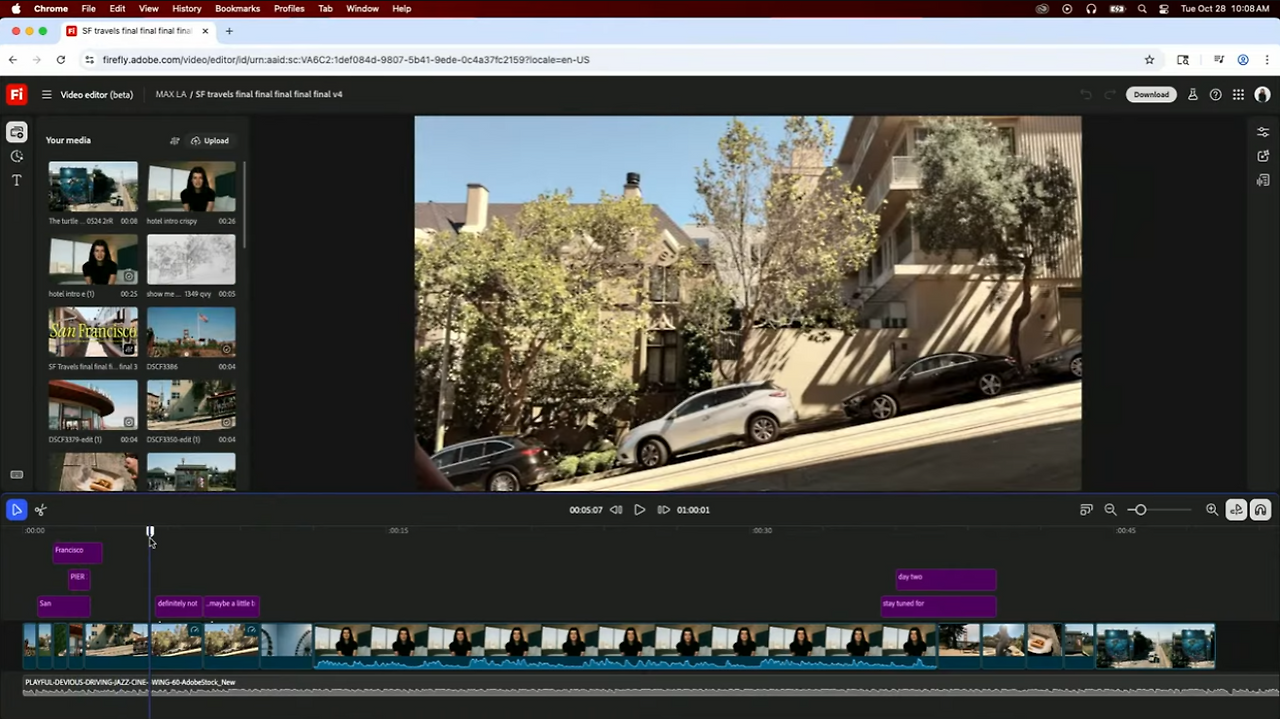Select the 'stay tuned for' text clip
Image resolution: width=1280 pixels, height=719 pixels.
(938, 605)
